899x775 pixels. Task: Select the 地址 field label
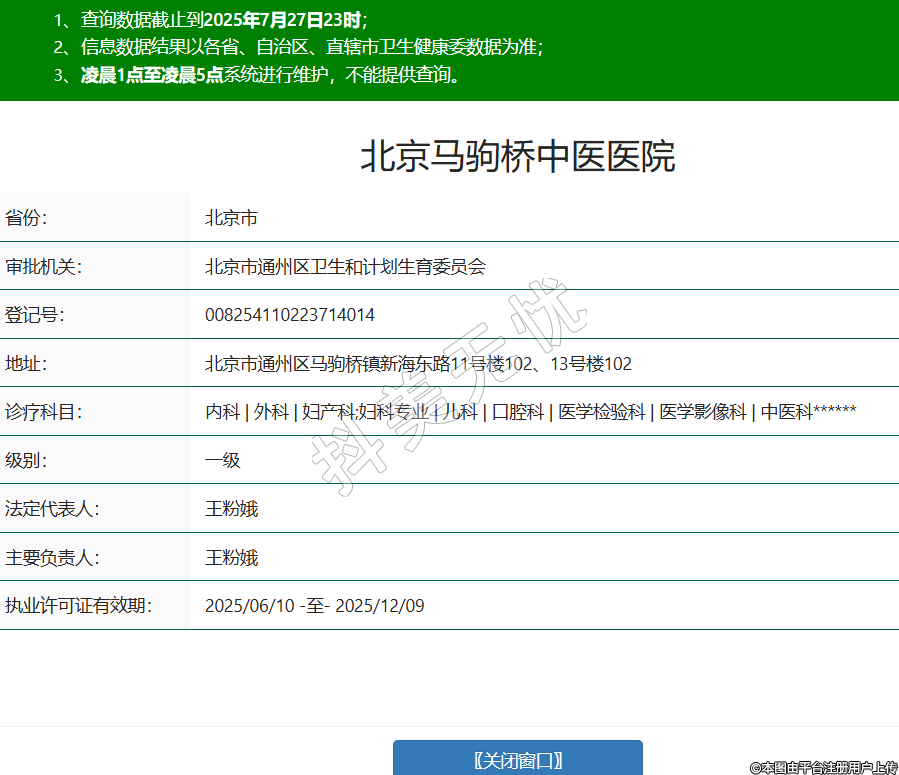[27, 364]
